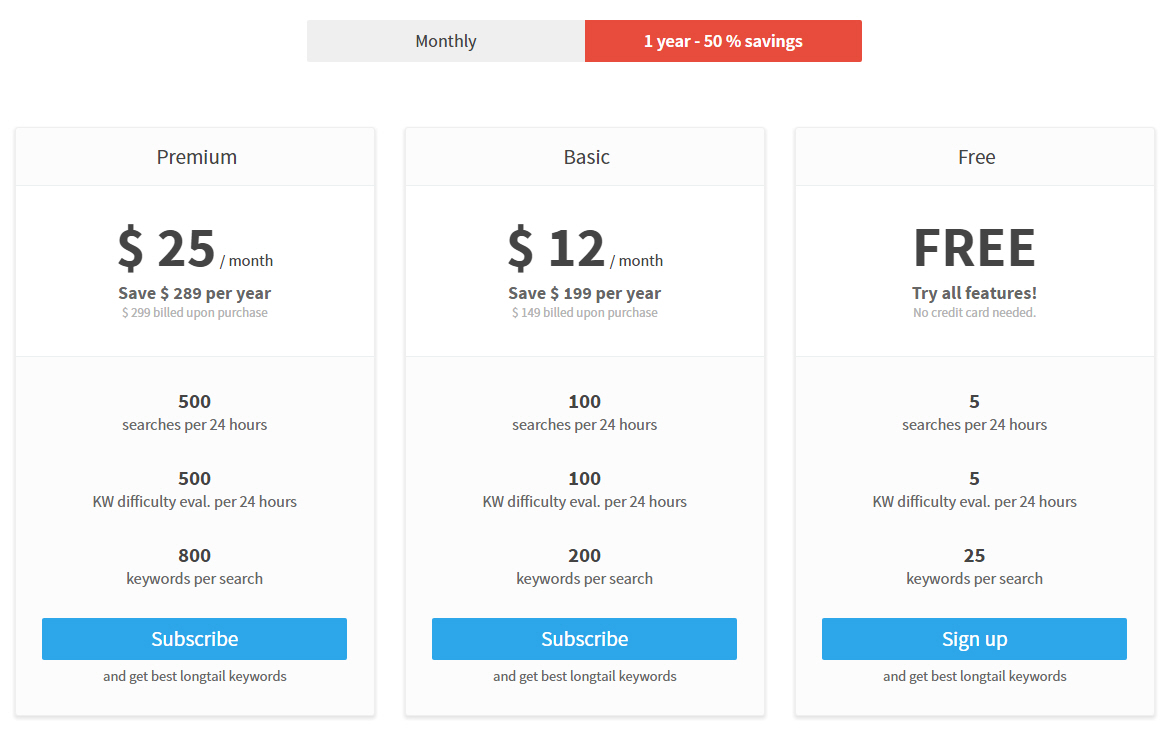Screen dimensions: 1172x734
Task: Select the 1 year - 50 % savings option
Action: pyautogui.click(x=723, y=41)
